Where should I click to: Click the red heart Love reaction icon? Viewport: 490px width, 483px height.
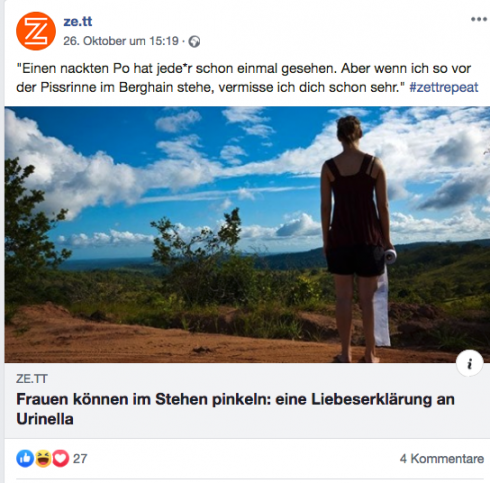[61, 458]
